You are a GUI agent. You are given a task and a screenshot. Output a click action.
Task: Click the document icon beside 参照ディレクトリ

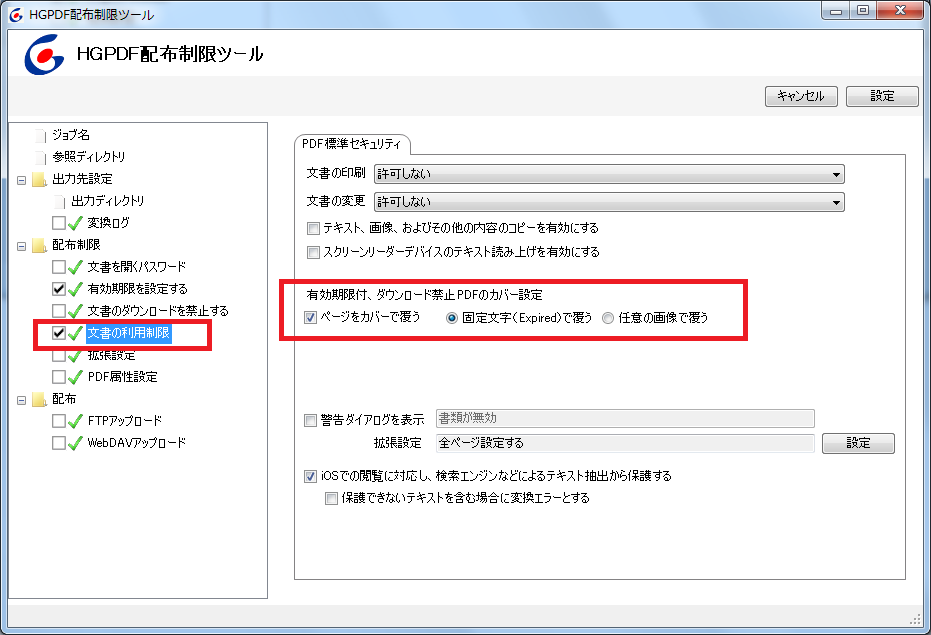(x=40, y=157)
